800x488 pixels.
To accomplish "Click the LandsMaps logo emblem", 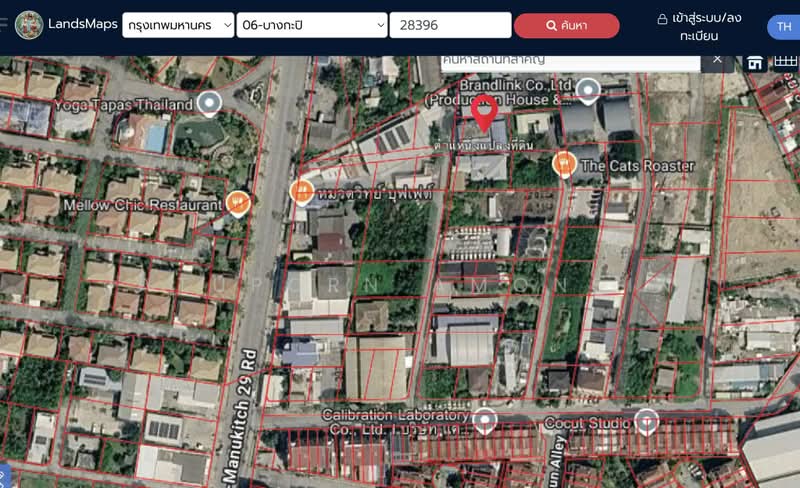I will click(x=29, y=25).
